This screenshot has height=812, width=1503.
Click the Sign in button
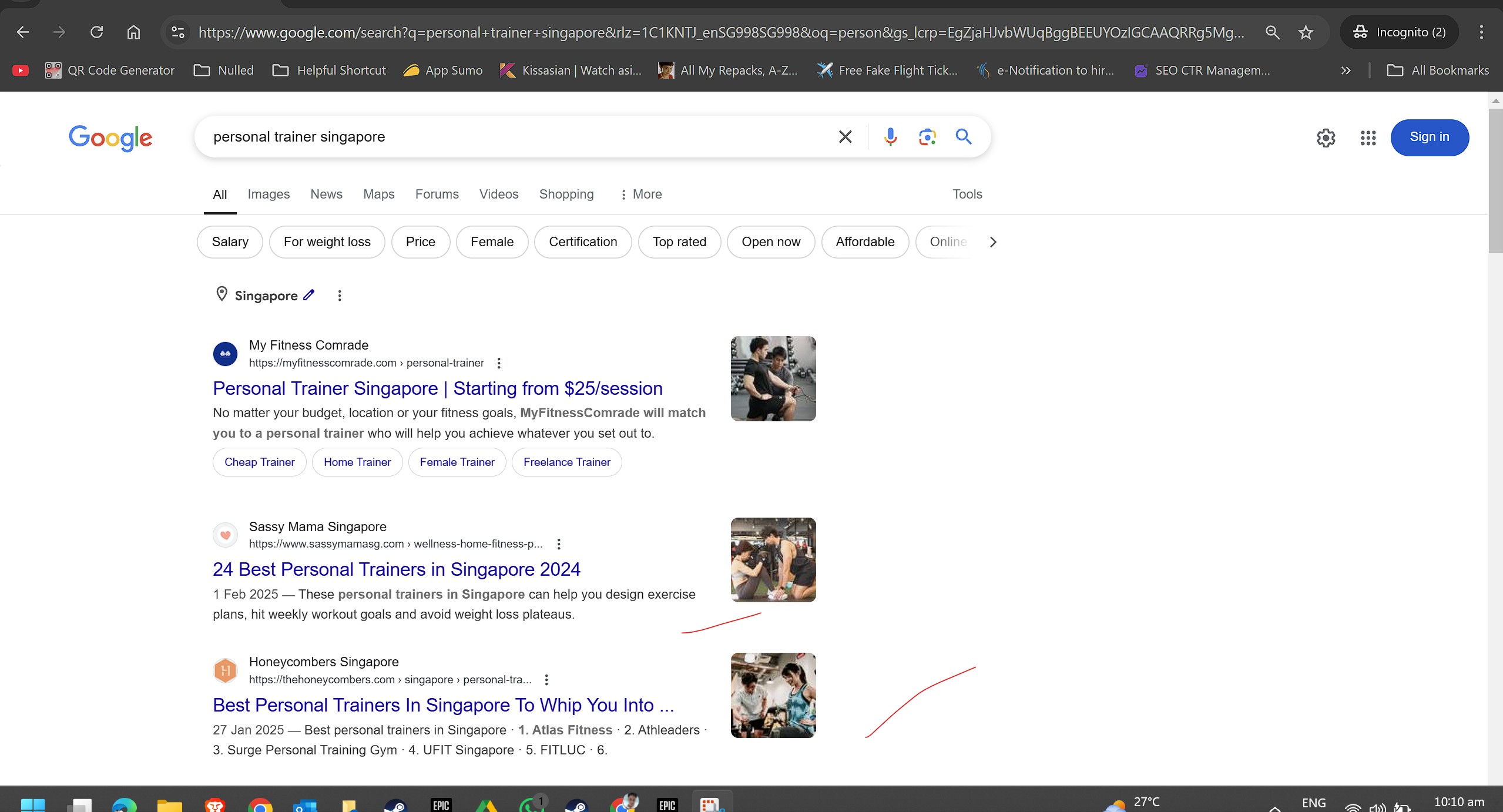tap(1430, 137)
